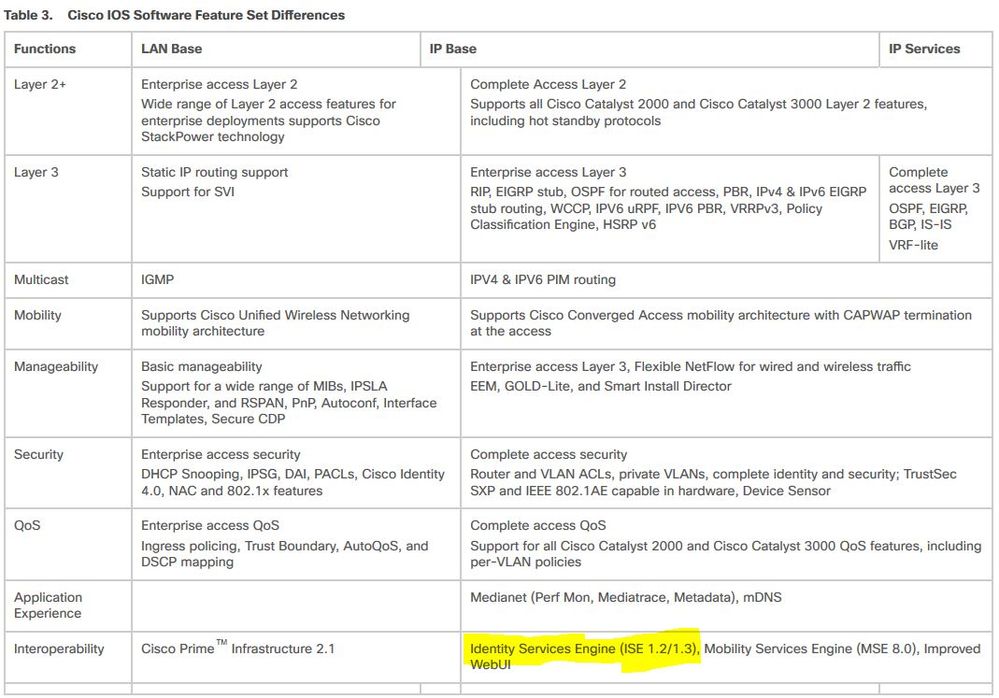This screenshot has width=999, height=698.
Task: Click 'IPV4 & IPV6 PIM routing' cell
Action: (543, 279)
